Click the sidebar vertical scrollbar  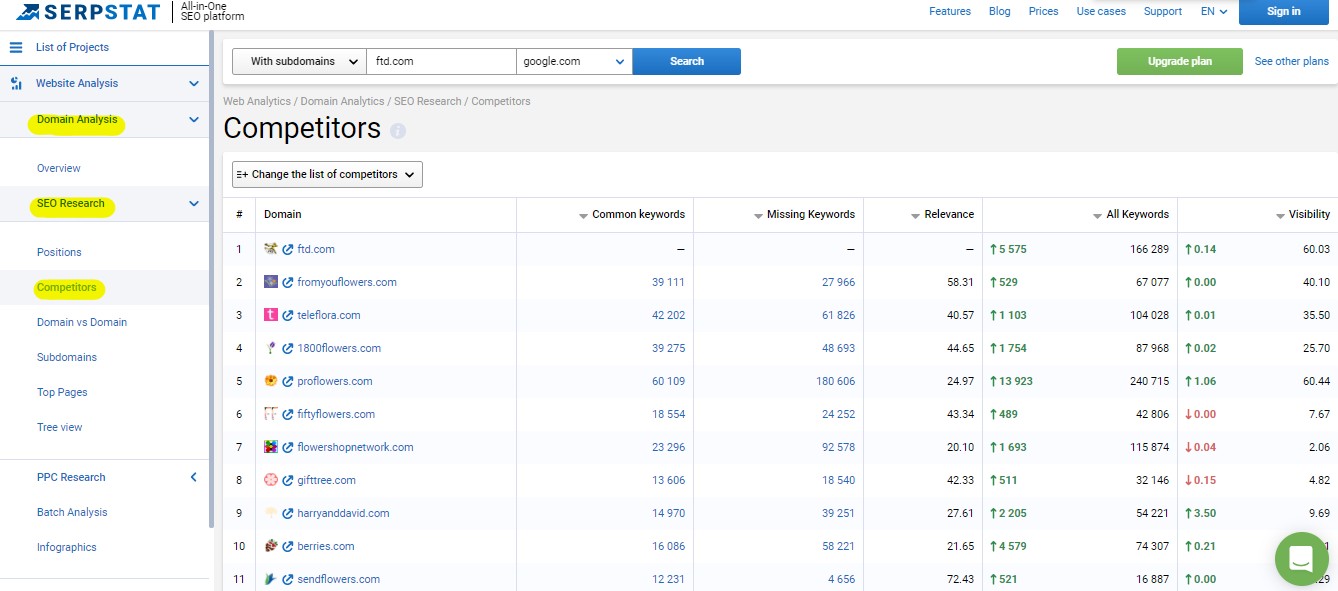tap(211, 280)
